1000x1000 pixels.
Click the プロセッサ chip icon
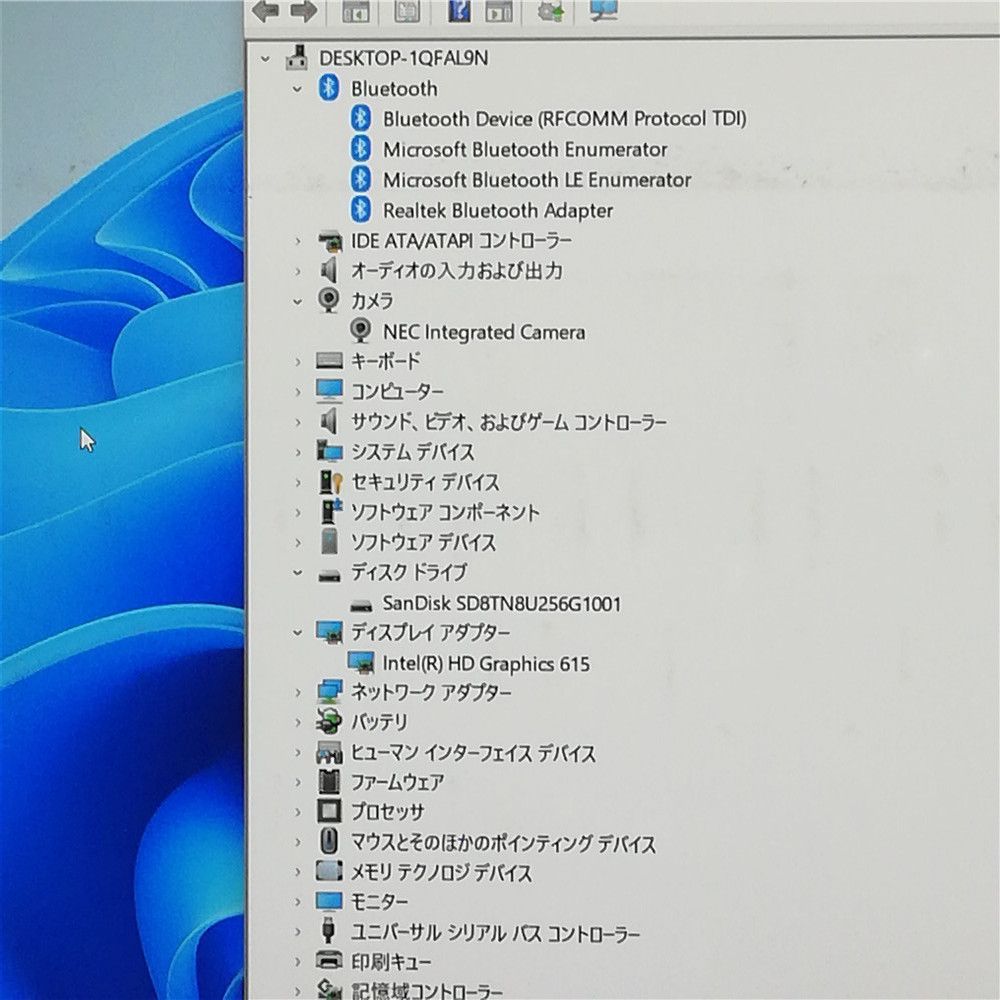(329, 811)
